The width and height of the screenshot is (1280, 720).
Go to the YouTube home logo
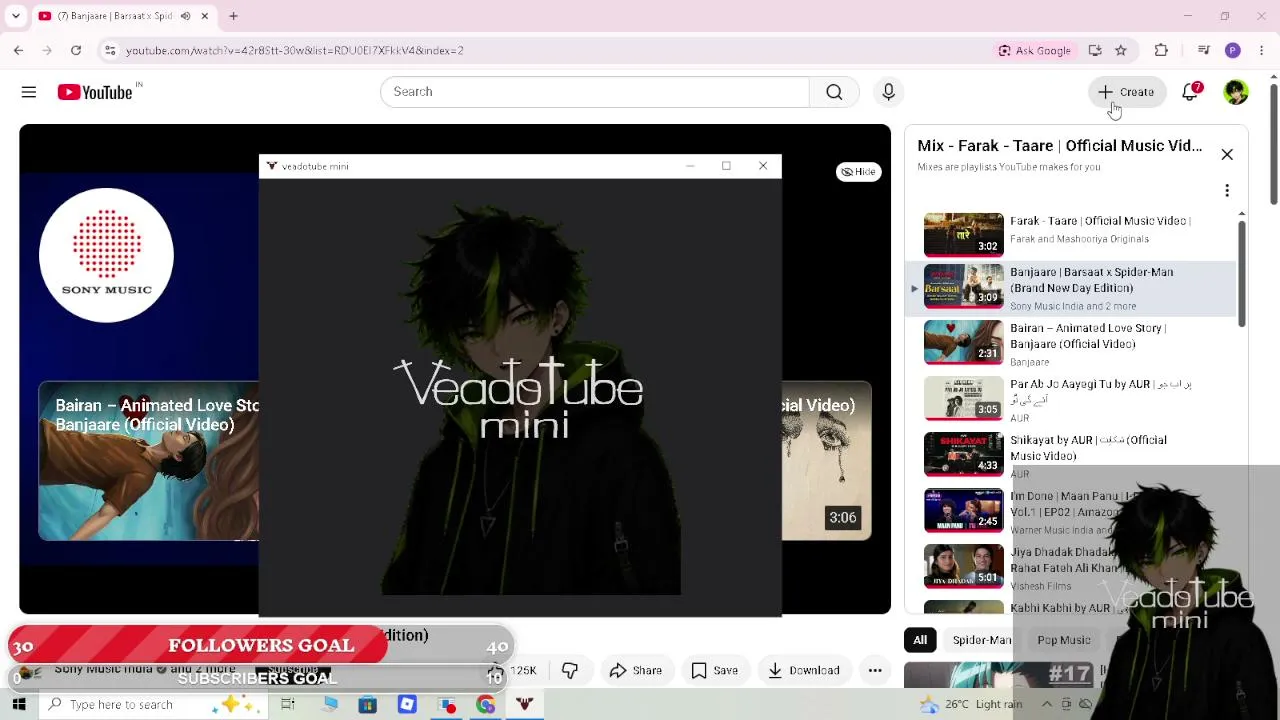(x=95, y=92)
